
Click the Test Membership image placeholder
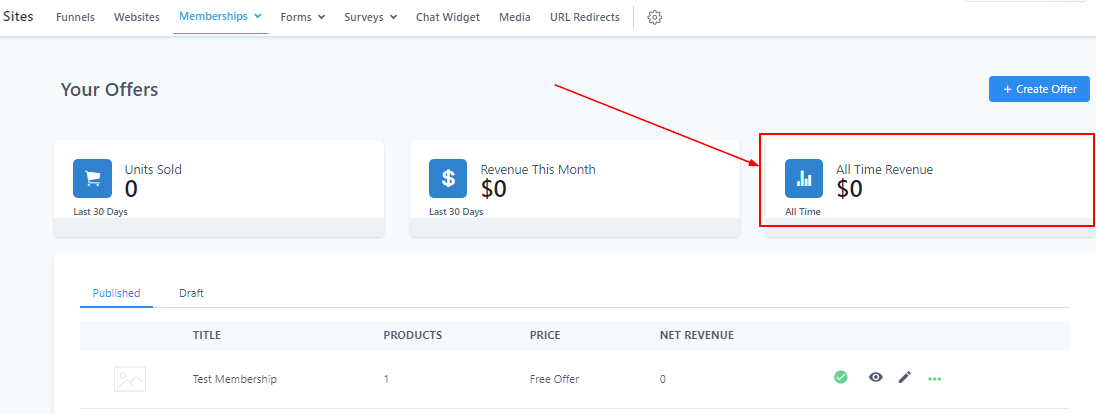pos(130,379)
